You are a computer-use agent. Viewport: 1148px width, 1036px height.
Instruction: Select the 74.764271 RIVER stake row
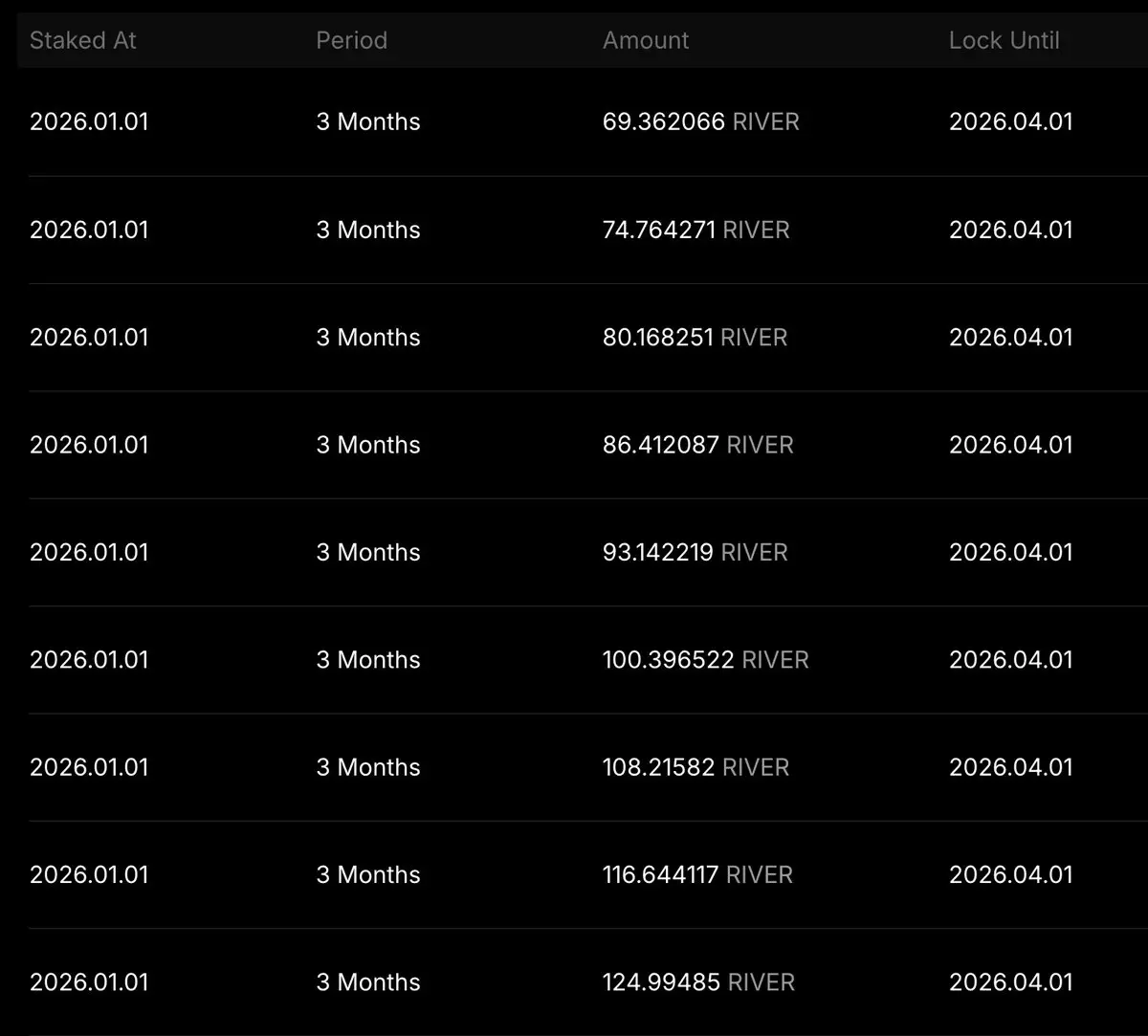point(587,230)
